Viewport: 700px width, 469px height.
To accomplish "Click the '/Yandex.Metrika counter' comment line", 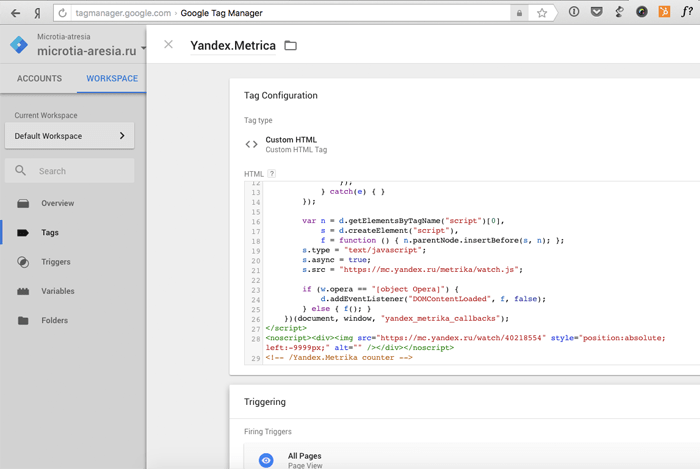I will [x=339, y=357].
